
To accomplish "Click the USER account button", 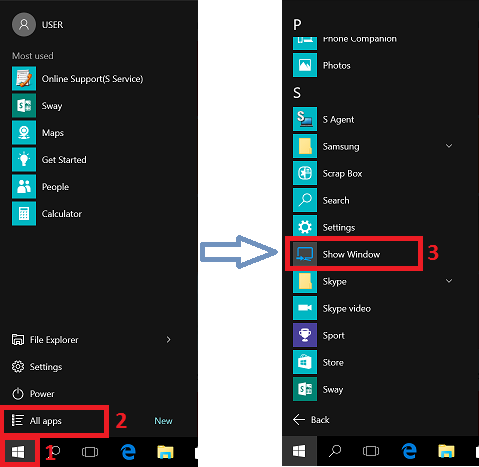I will coord(38,25).
